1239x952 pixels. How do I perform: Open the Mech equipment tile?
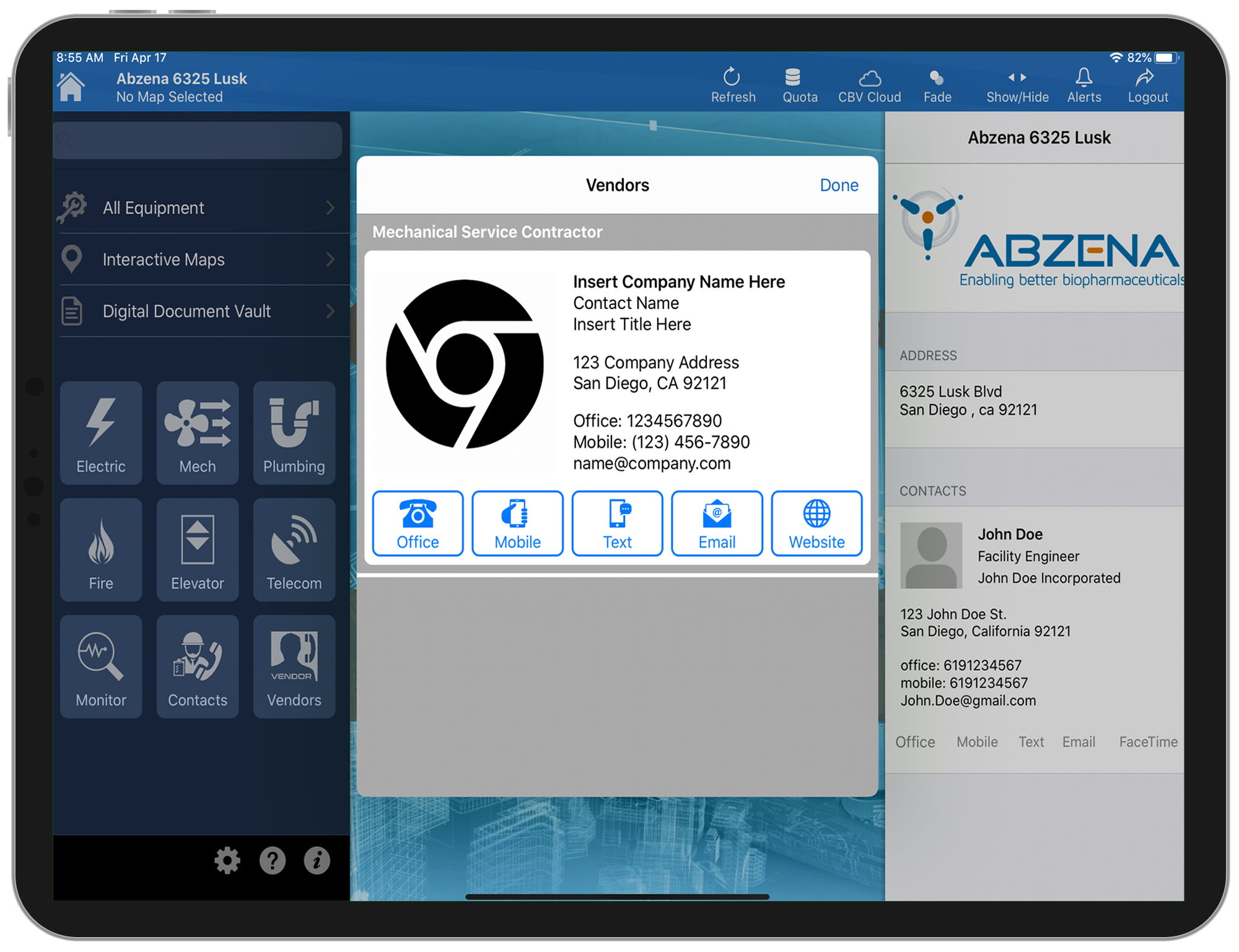pos(198,432)
